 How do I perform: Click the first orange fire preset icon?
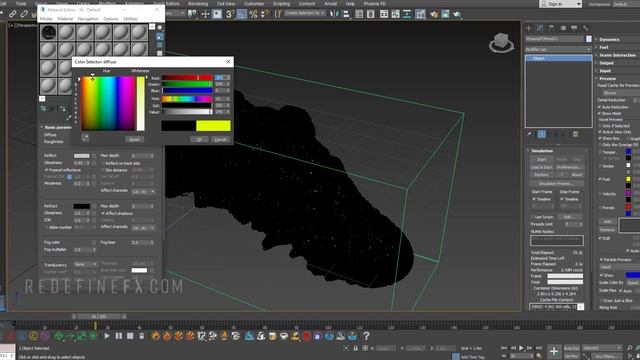click(156, 336)
